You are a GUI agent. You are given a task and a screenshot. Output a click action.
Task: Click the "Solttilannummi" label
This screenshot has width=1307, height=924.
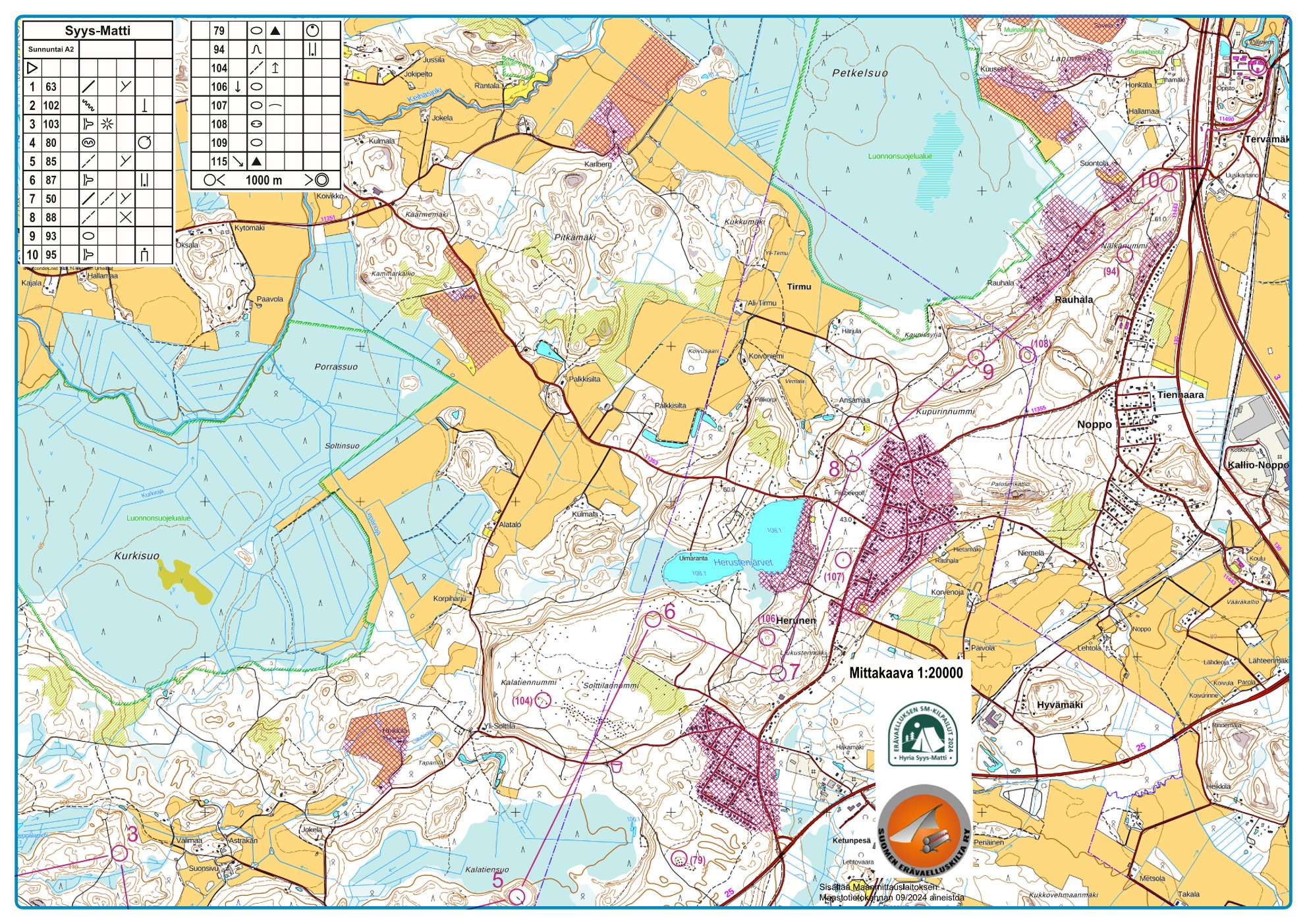[611, 686]
